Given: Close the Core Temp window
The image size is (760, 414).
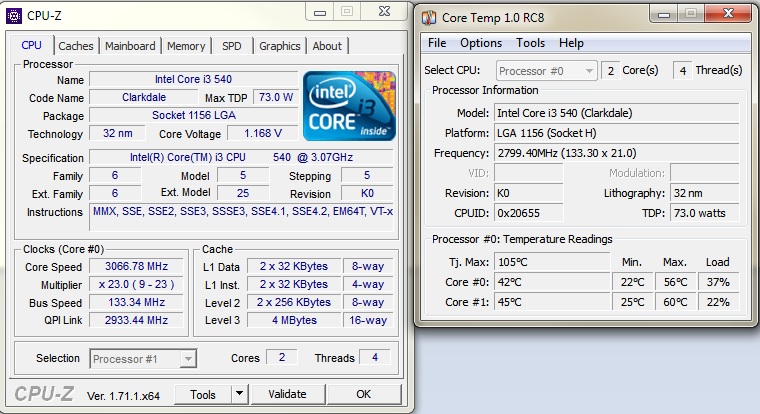Looking at the screenshot, I should tap(728, 14).
